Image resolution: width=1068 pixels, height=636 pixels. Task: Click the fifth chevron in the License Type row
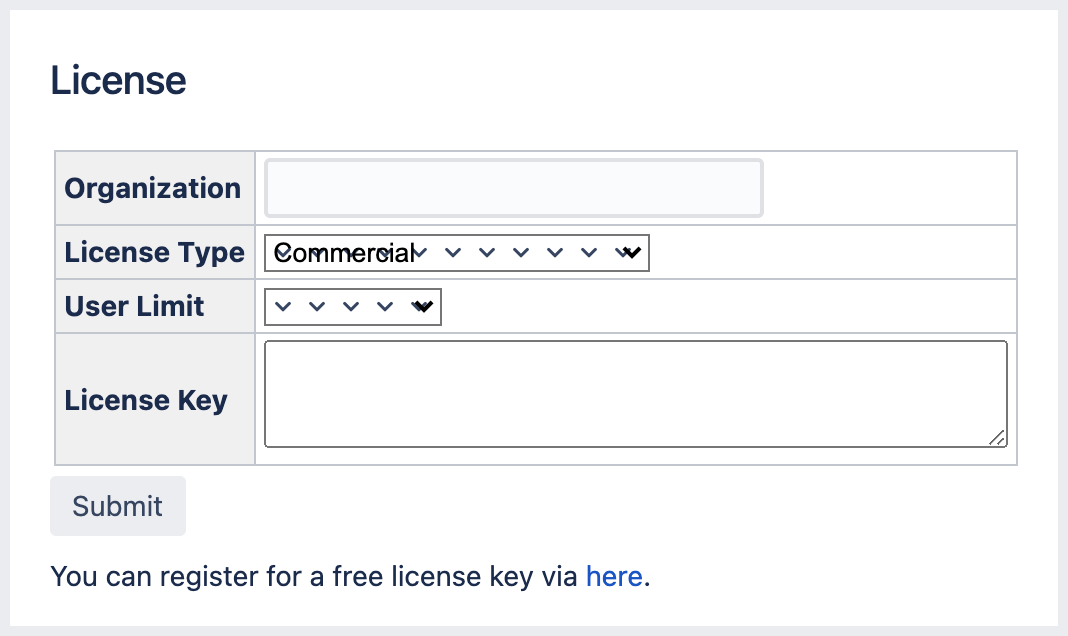(589, 252)
